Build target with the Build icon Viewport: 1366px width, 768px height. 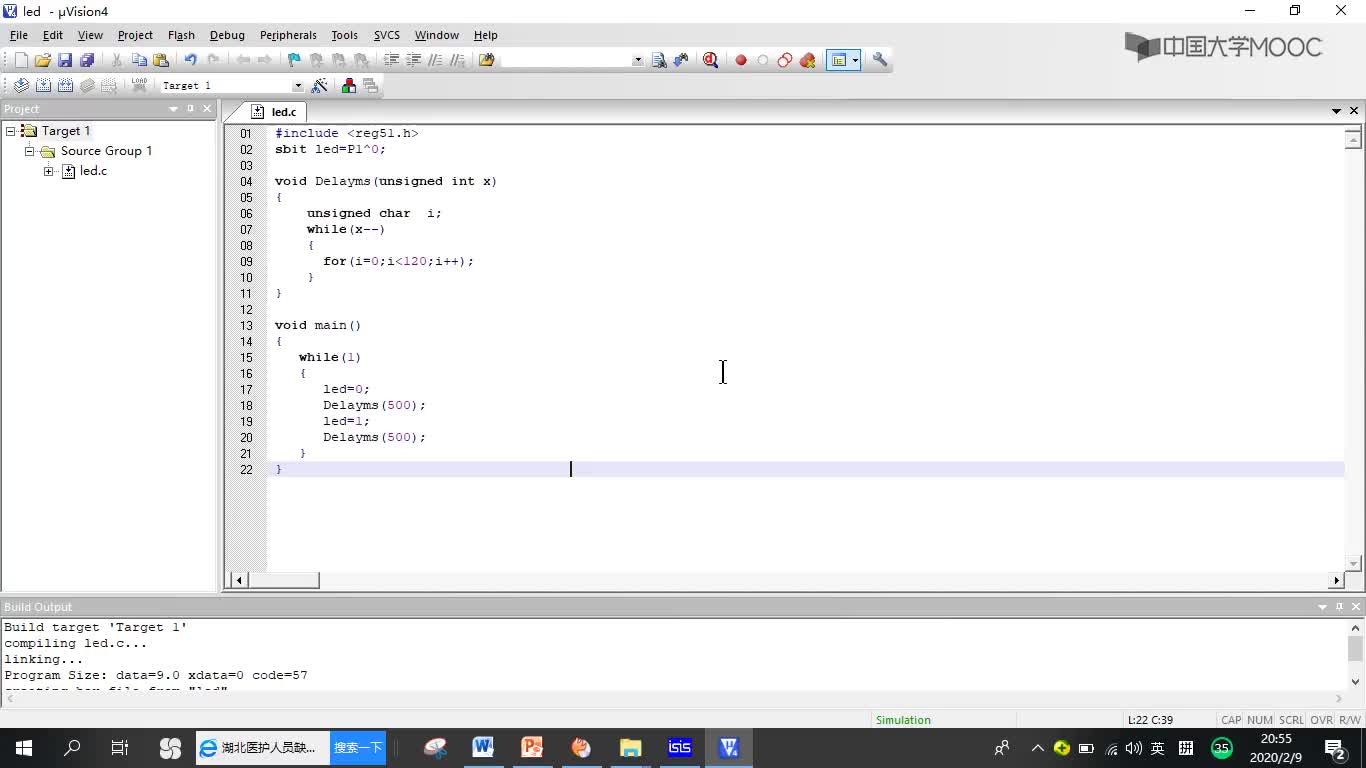coord(43,86)
